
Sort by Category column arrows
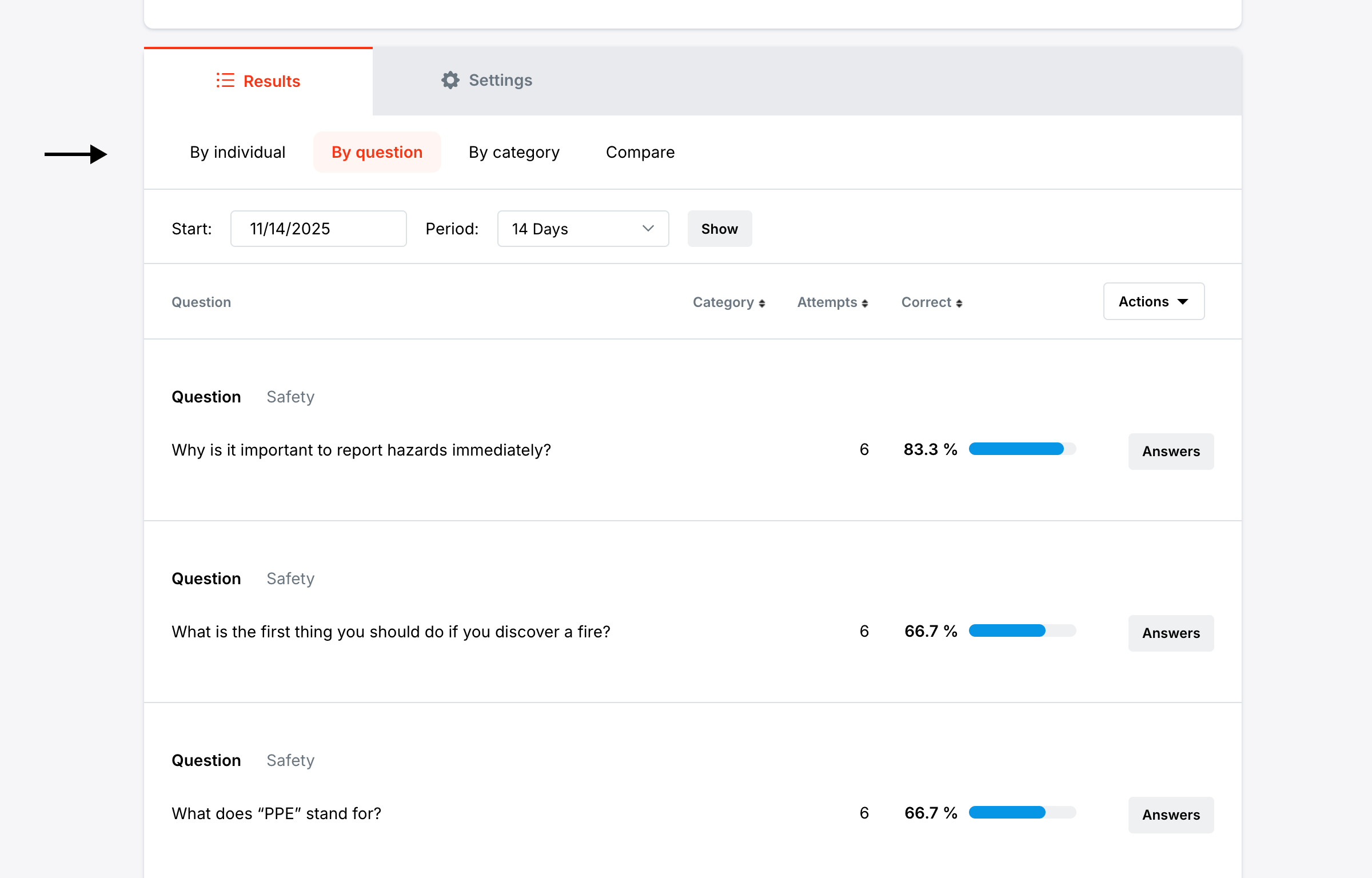click(x=761, y=304)
